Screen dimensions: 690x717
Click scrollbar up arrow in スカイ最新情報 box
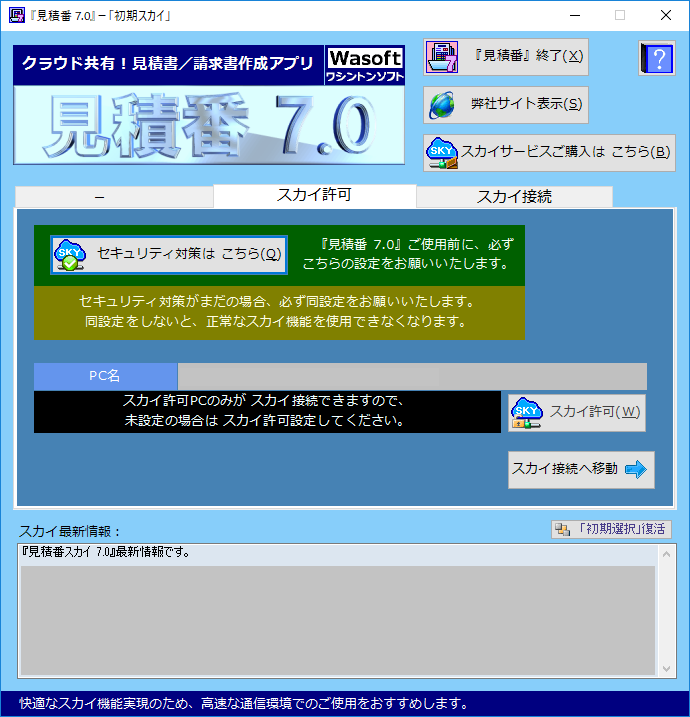666,555
